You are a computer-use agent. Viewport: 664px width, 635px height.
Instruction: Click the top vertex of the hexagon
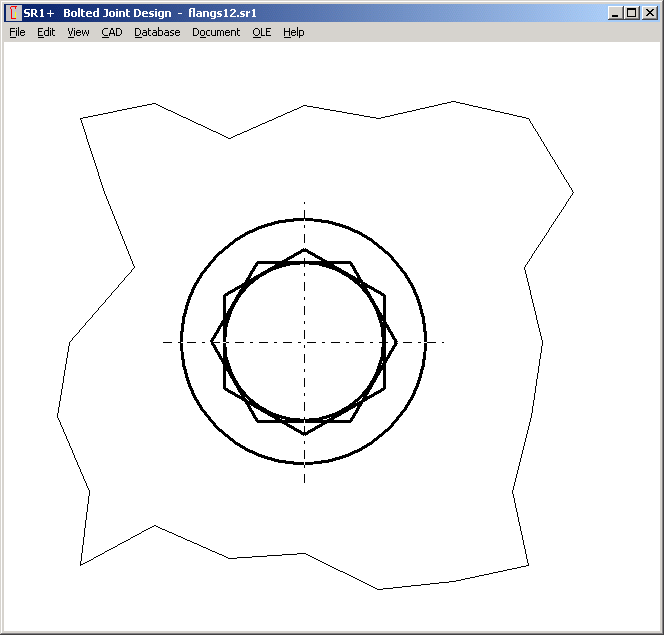(x=304, y=250)
